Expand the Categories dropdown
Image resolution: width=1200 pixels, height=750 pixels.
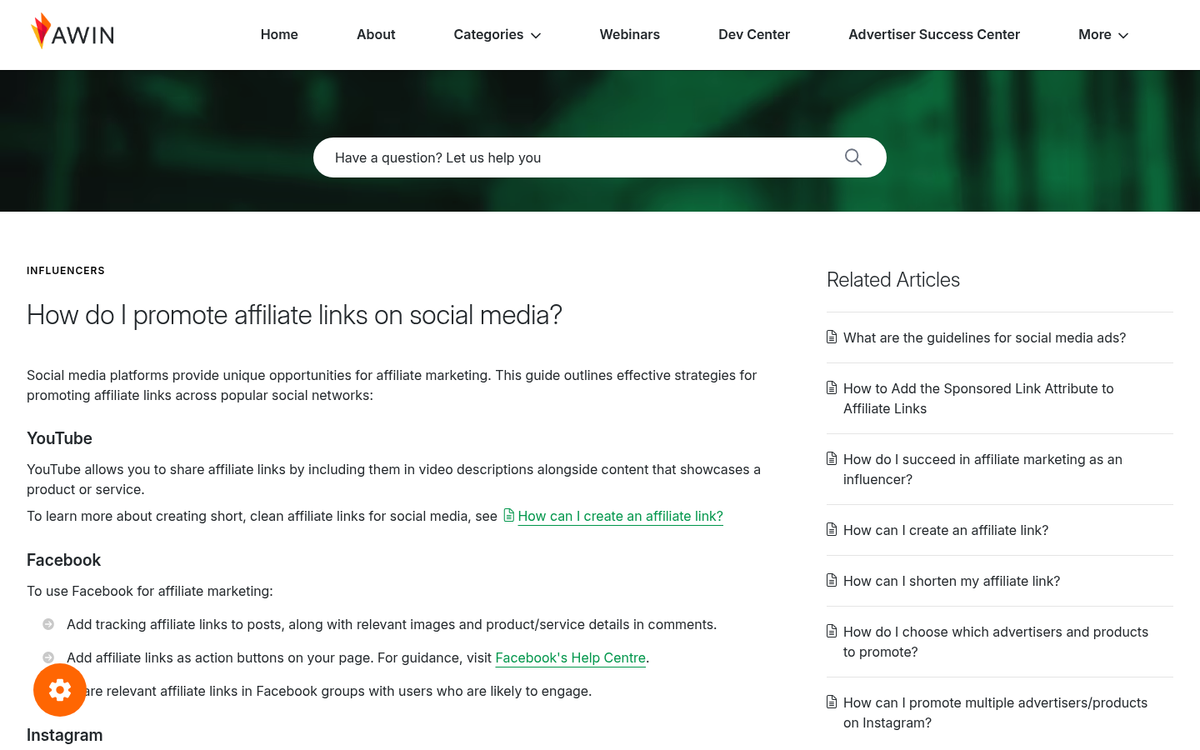point(497,34)
